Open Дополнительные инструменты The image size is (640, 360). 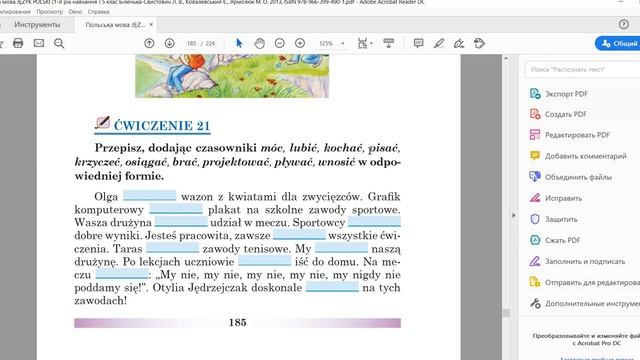[x=584, y=303]
